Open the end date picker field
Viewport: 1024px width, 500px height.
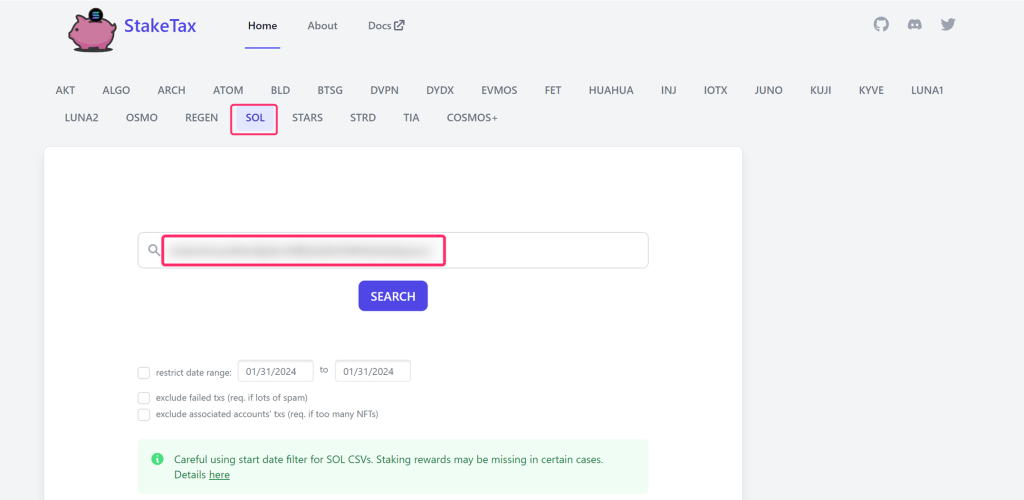click(372, 371)
